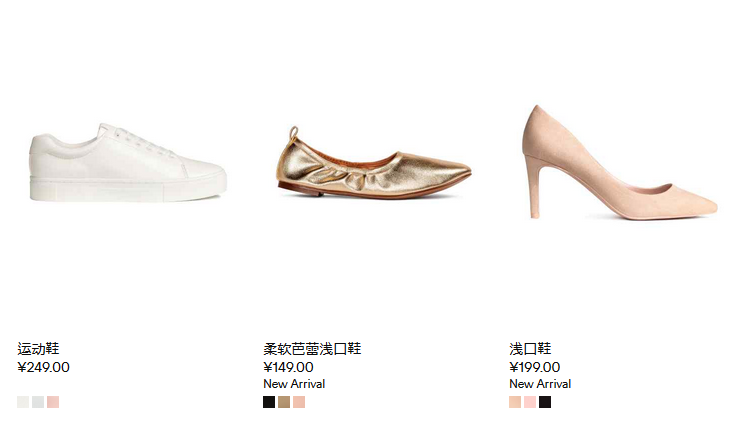Choose the tan gold ballet flat swatch
This screenshot has width=739, height=429.
pos(284,402)
